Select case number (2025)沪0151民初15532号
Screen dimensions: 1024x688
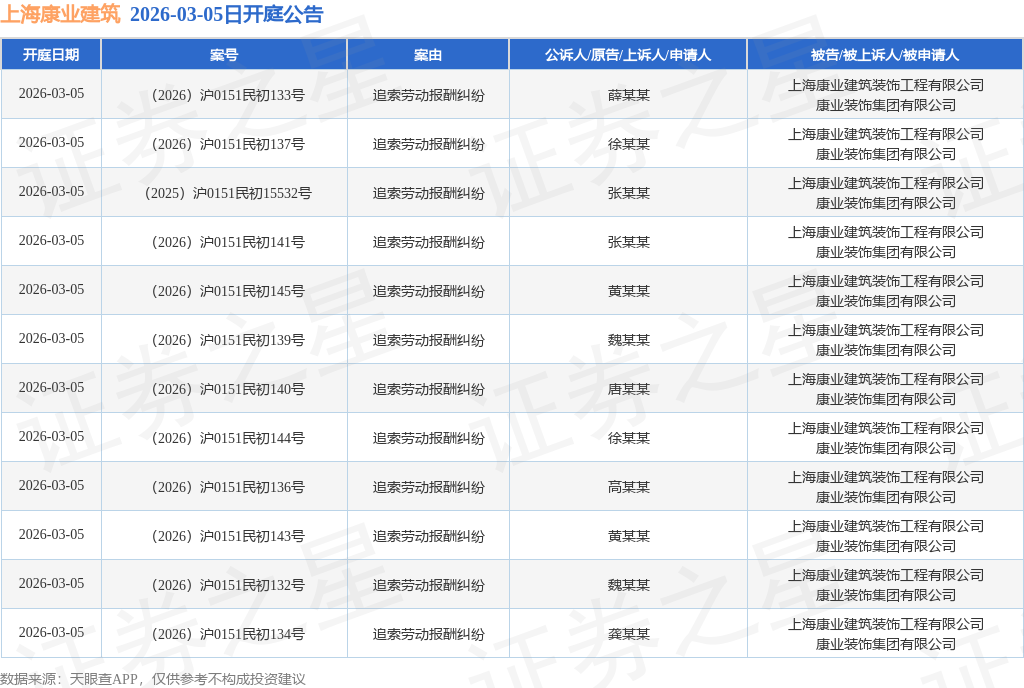(x=228, y=193)
